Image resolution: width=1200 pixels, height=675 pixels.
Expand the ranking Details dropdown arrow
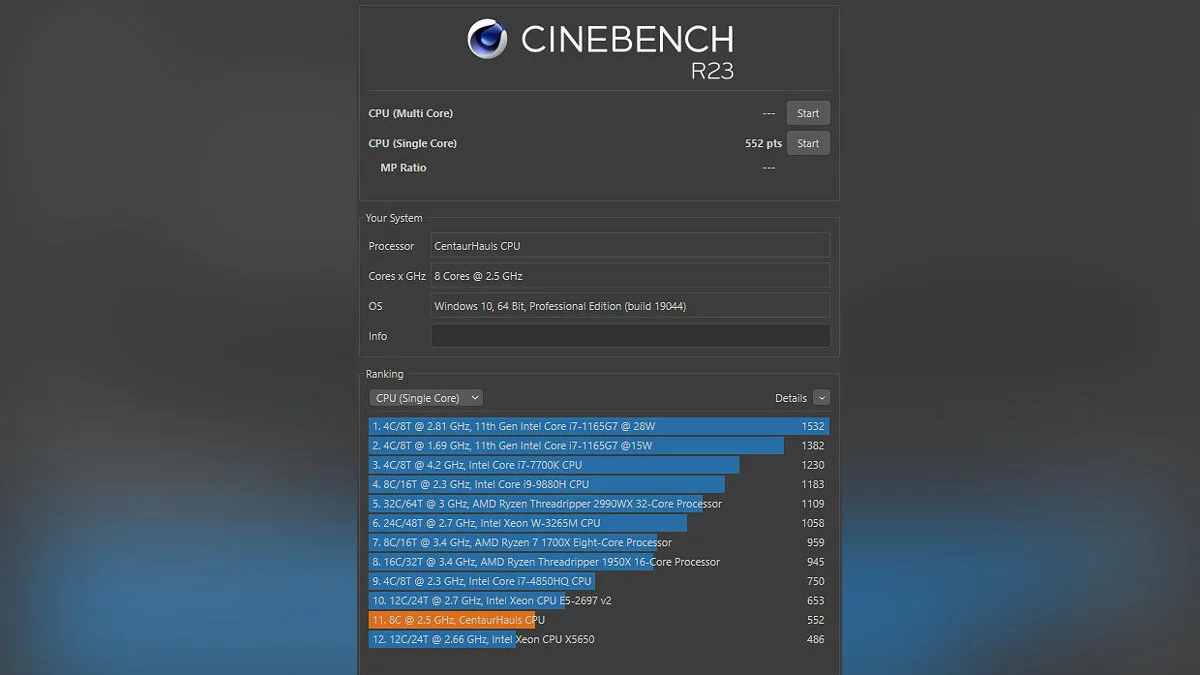821,398
